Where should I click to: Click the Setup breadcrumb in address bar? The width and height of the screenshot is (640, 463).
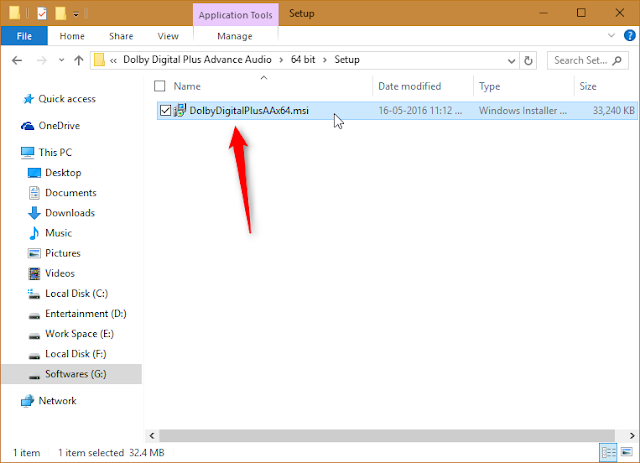(347, 60)
